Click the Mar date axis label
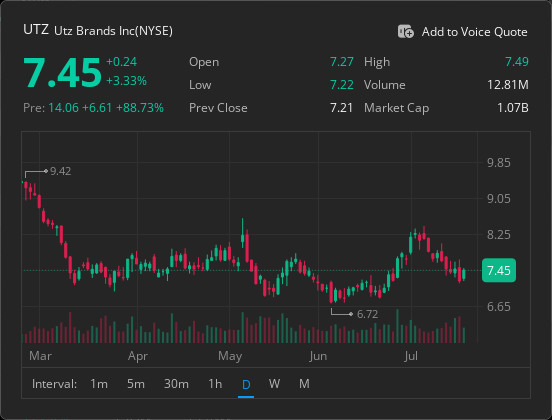 tap(40, 356)
